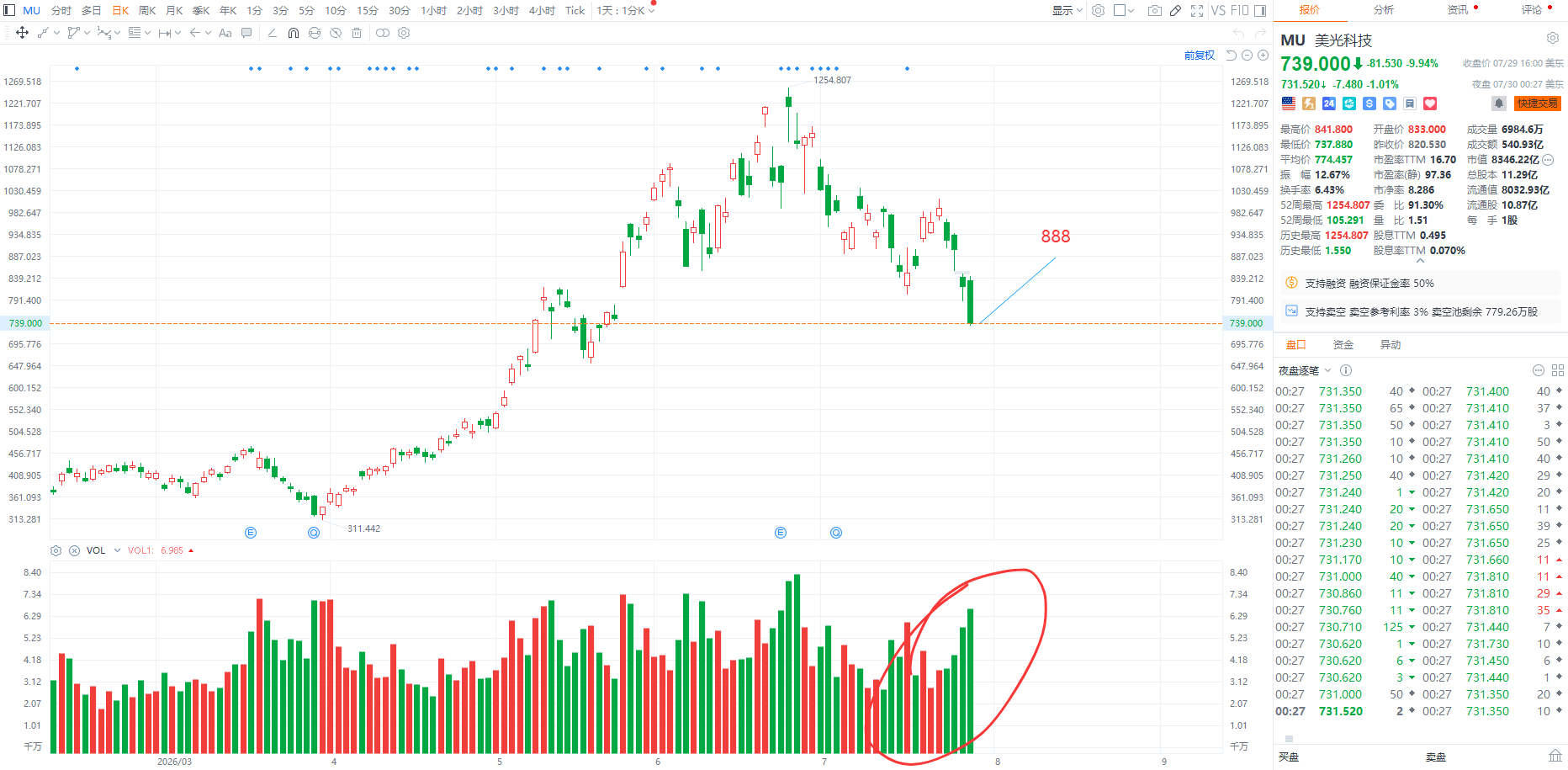Select the polygon shape drawing tool
The width and height of the screenshot is (1568, 770).
pos(73,33)
